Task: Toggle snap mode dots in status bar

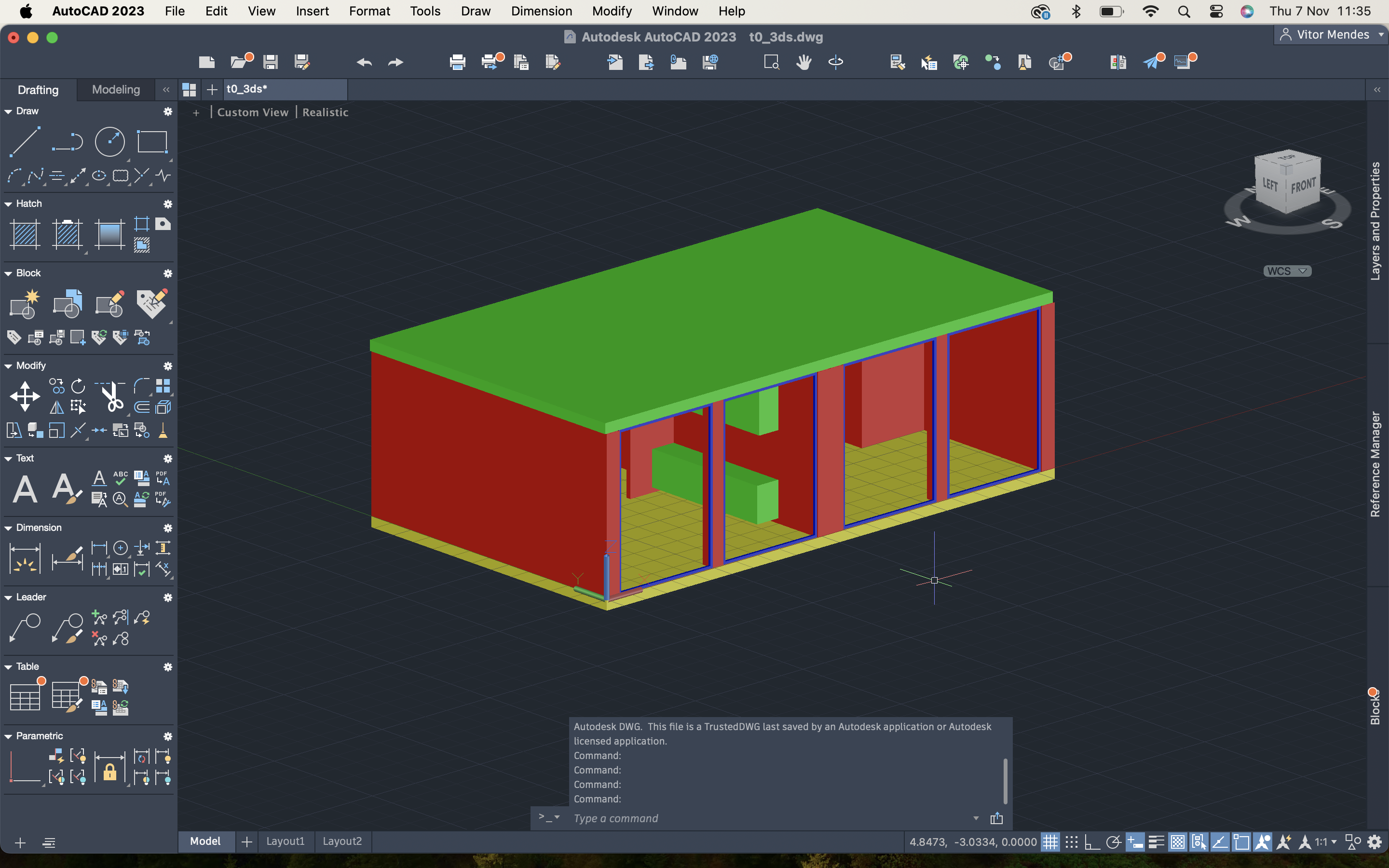Action: [x=1071, y=842]
